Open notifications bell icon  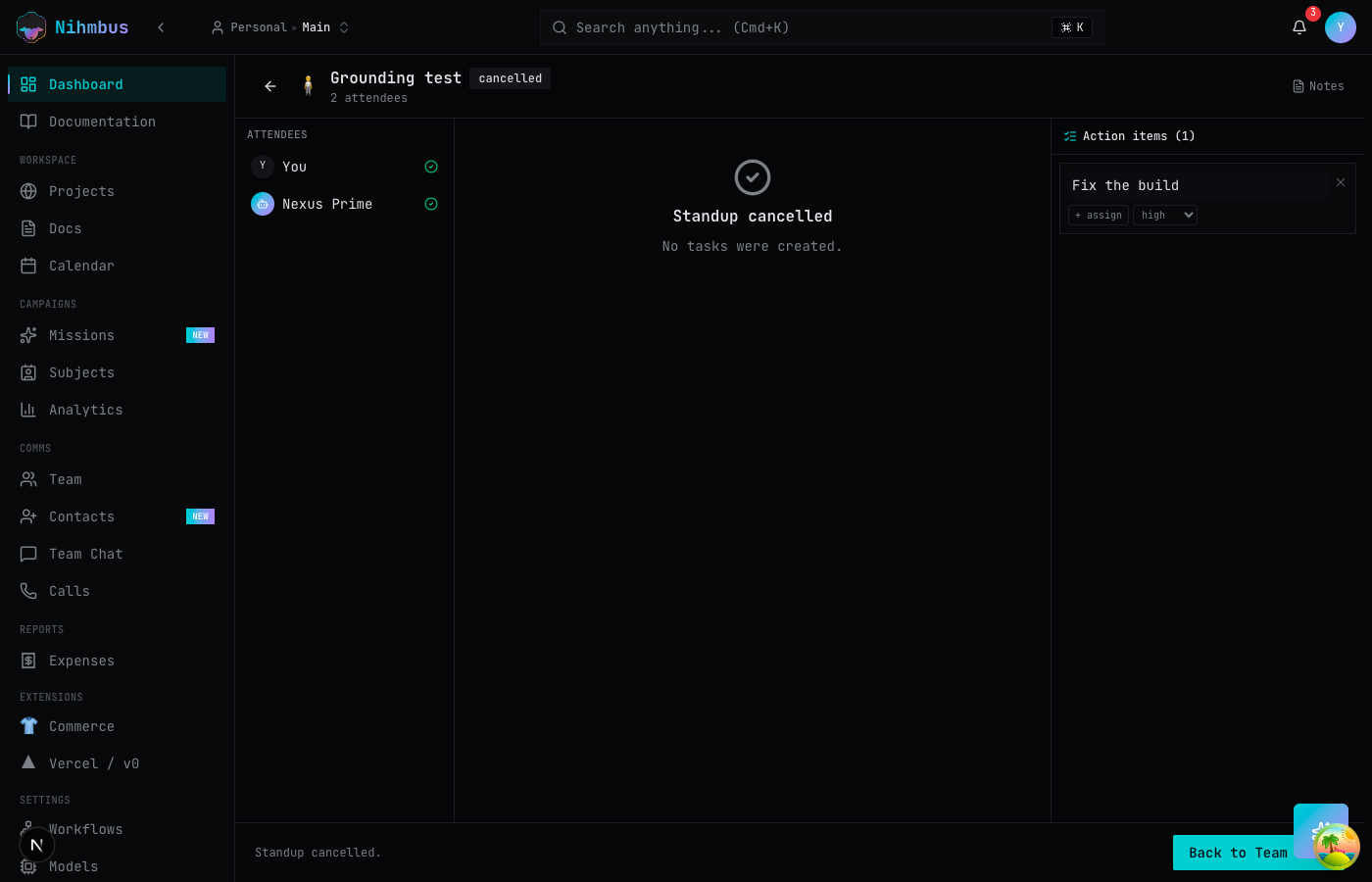point(1299,27)
